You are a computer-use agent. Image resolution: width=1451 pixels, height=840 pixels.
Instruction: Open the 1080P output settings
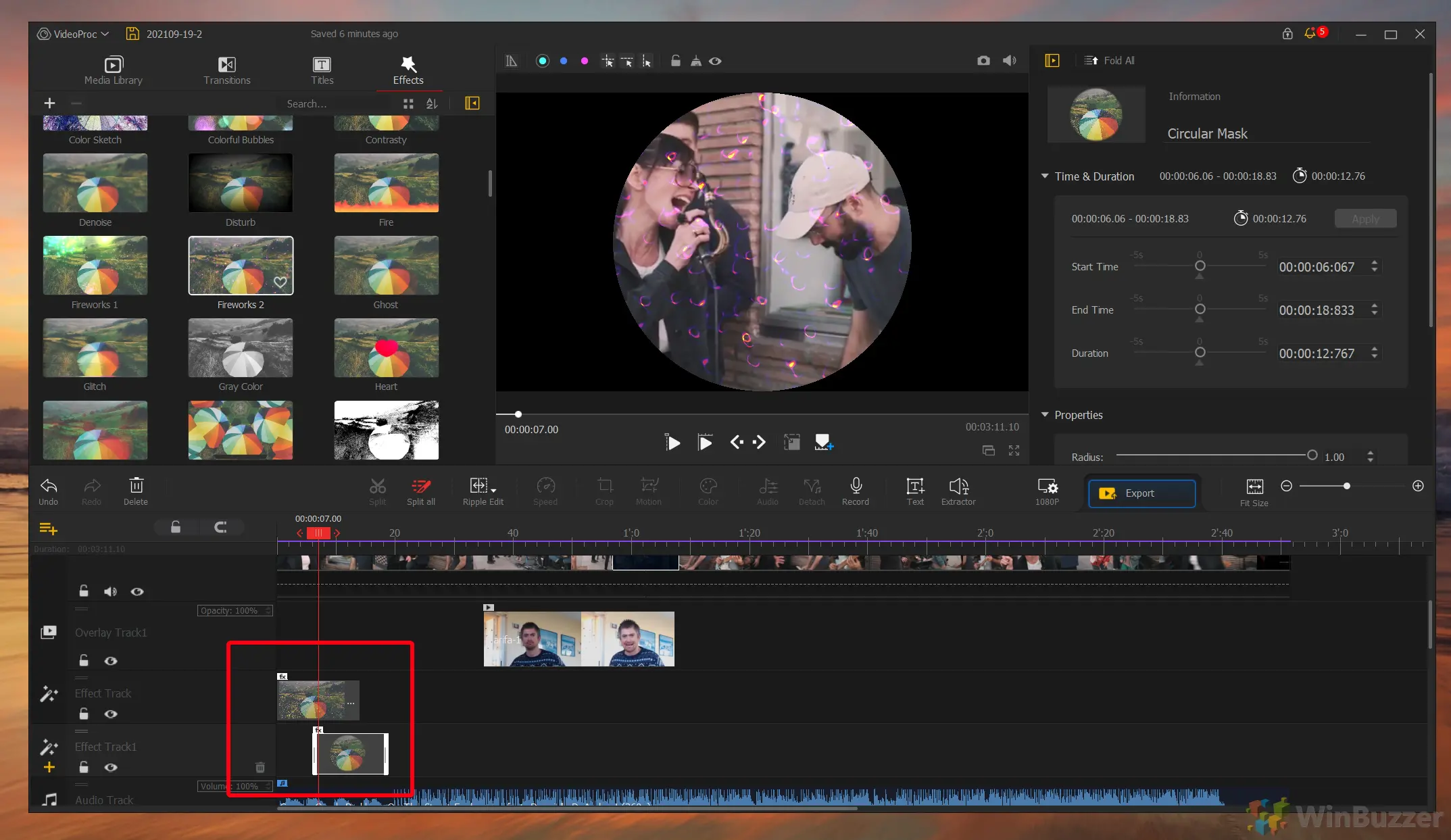tap(1046, 491)
